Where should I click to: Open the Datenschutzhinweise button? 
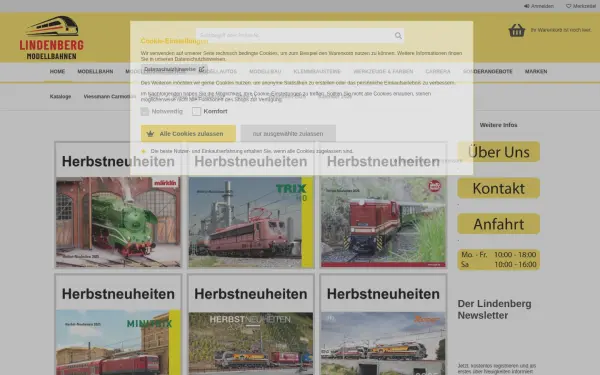pos(174,69)
